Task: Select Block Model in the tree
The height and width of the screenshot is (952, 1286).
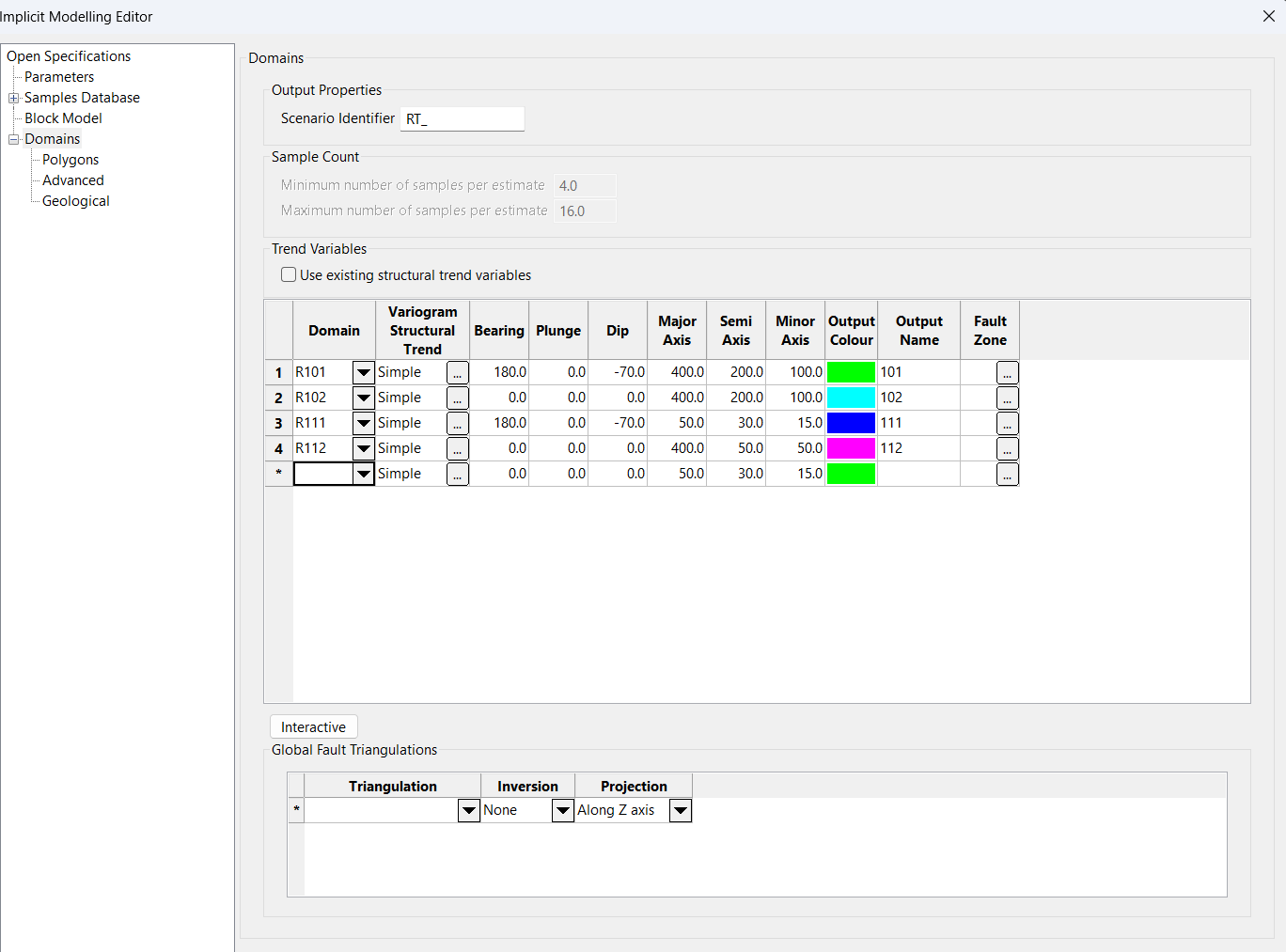Action: 63,118
